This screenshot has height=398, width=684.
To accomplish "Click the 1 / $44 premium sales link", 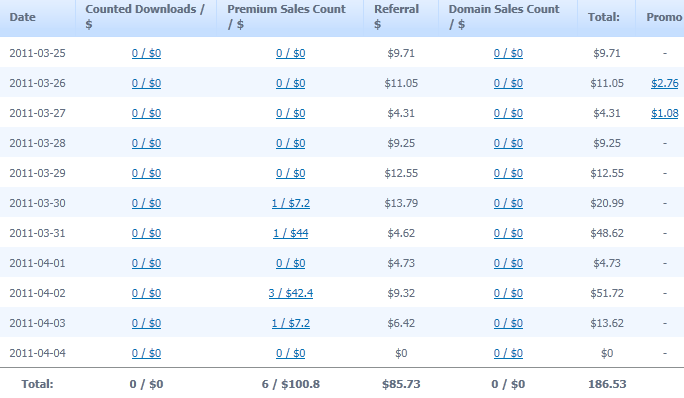I will [291, 233].
